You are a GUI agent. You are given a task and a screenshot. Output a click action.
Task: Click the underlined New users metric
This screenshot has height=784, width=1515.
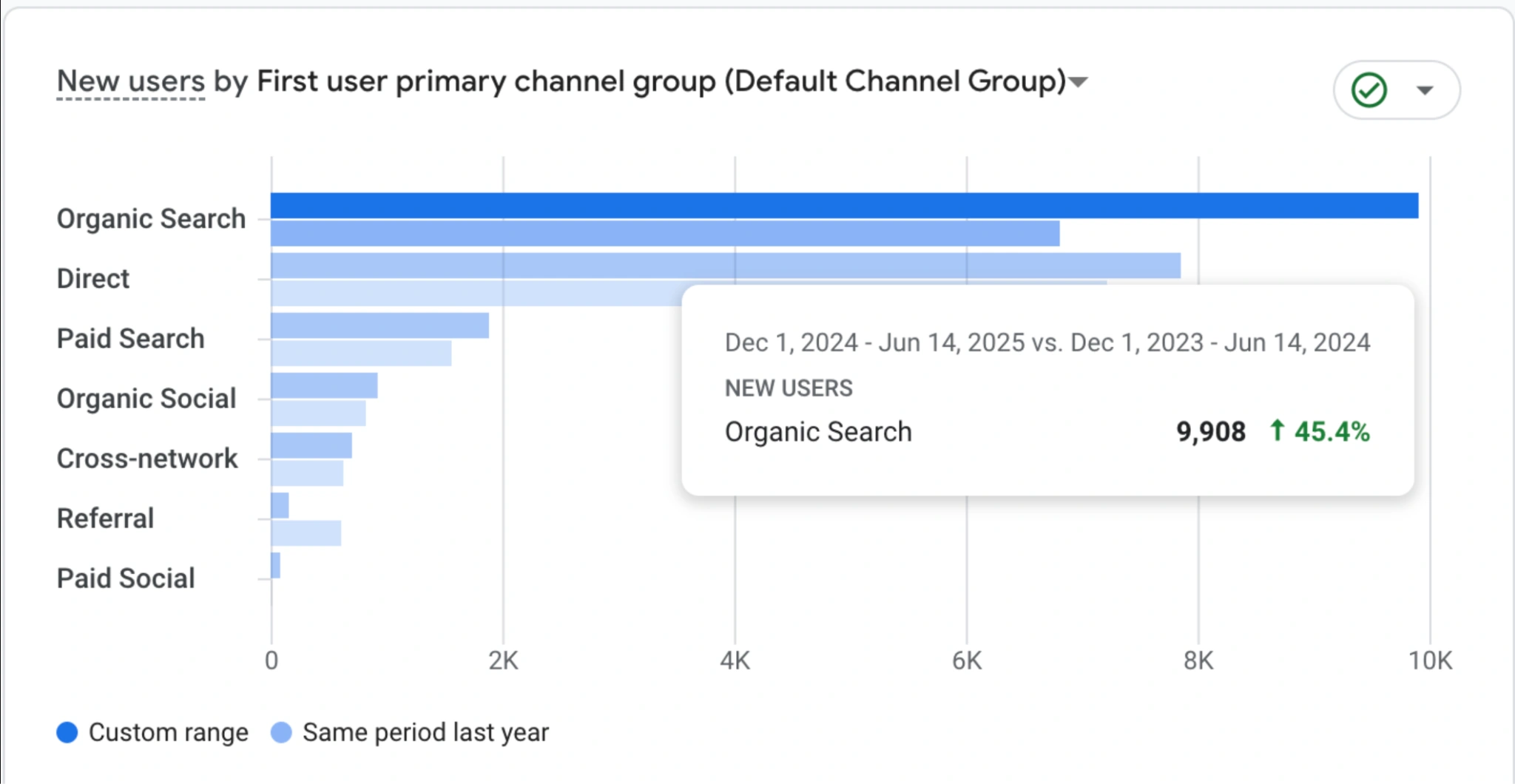pos(131,81)
